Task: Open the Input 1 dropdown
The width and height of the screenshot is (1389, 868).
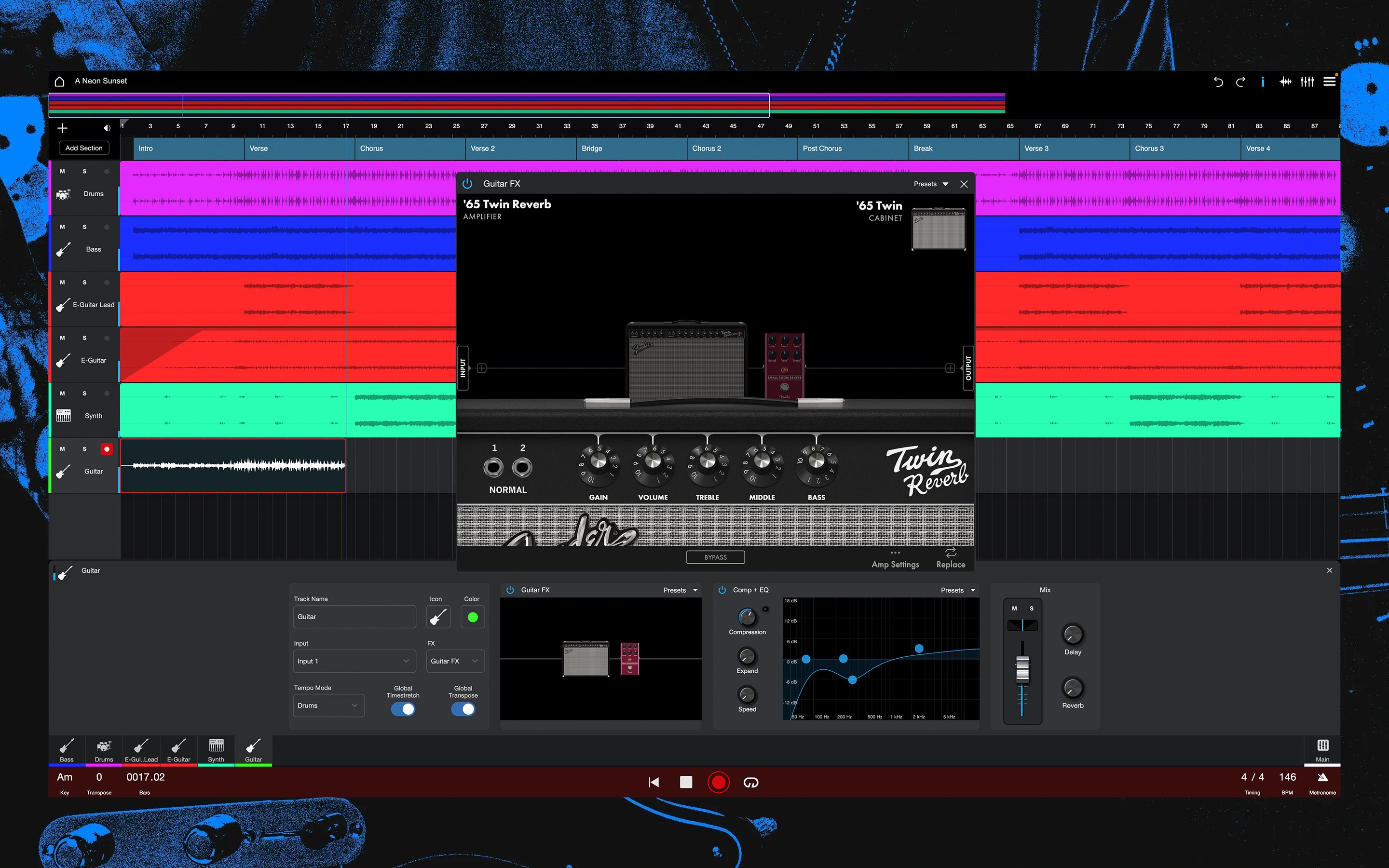Action: [x=354, y=661]
